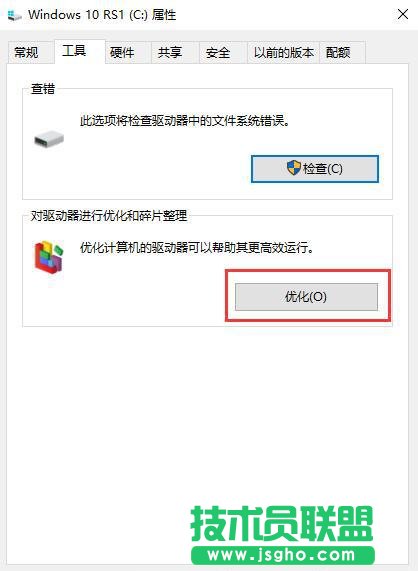This screenshot has width=418, height=571.
Task: Switch to the 常规 tab
Action: tap(26, 52)
